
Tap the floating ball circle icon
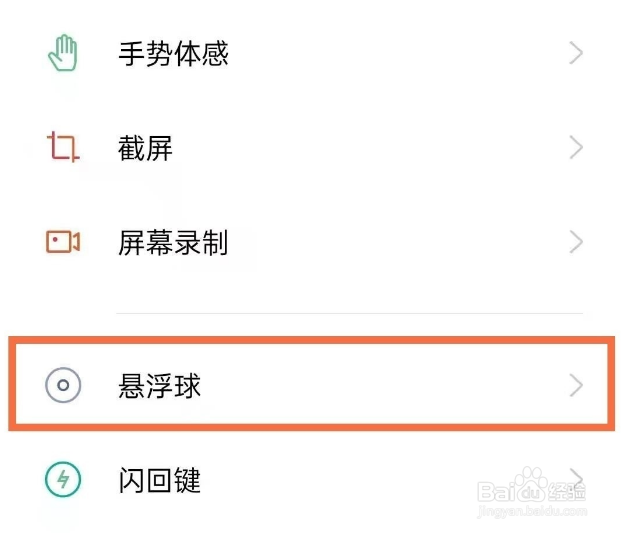click(x=63, y=385)
